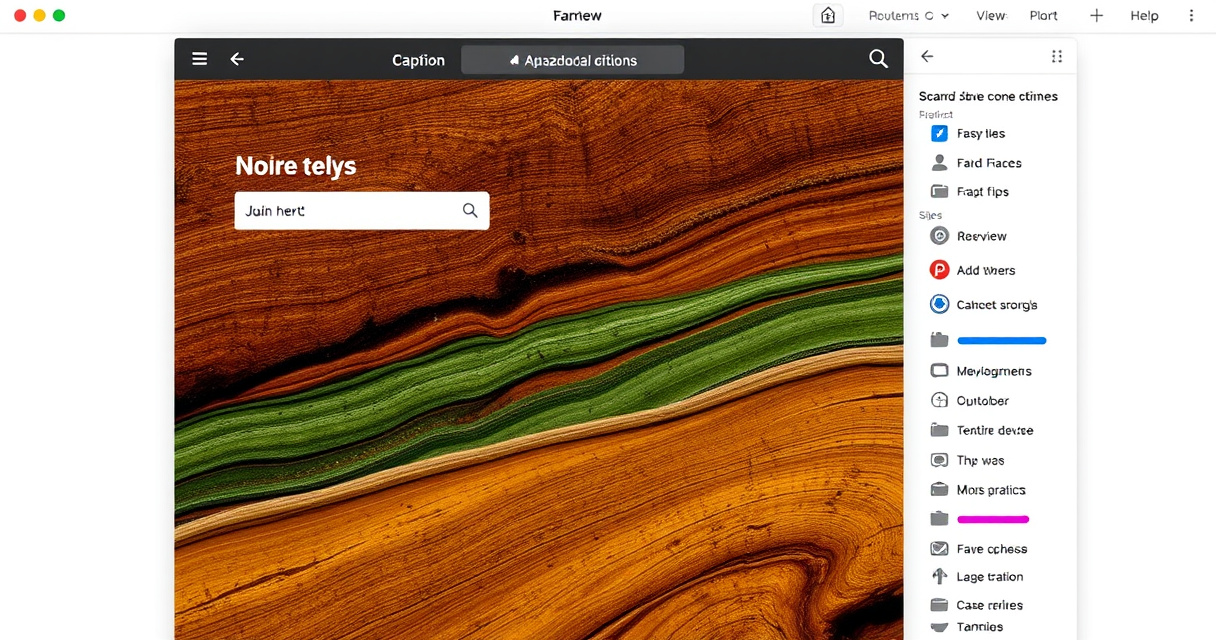Viewport: 1216px width, 640px height.
Task: Click the back arrow in the side panel header
Action: click(927, 57)
